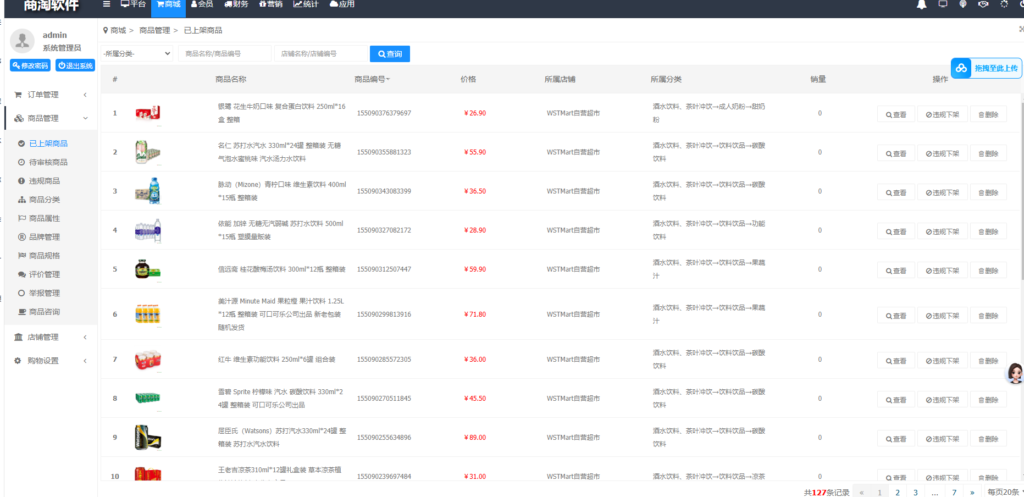Click the blue 拖拽至此上传 cloud upload widget
The height and width of the screenshot is (497, 1024).
986,68
